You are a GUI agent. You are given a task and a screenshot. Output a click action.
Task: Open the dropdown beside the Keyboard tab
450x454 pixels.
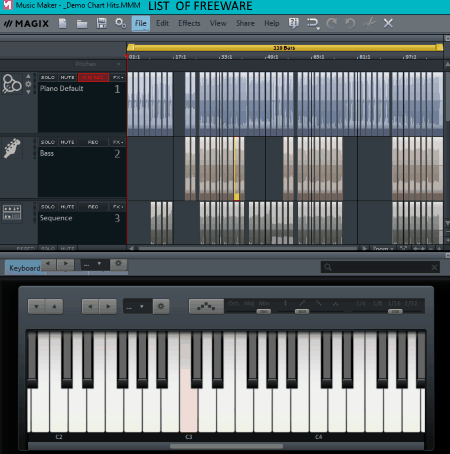tap(95, 264)
